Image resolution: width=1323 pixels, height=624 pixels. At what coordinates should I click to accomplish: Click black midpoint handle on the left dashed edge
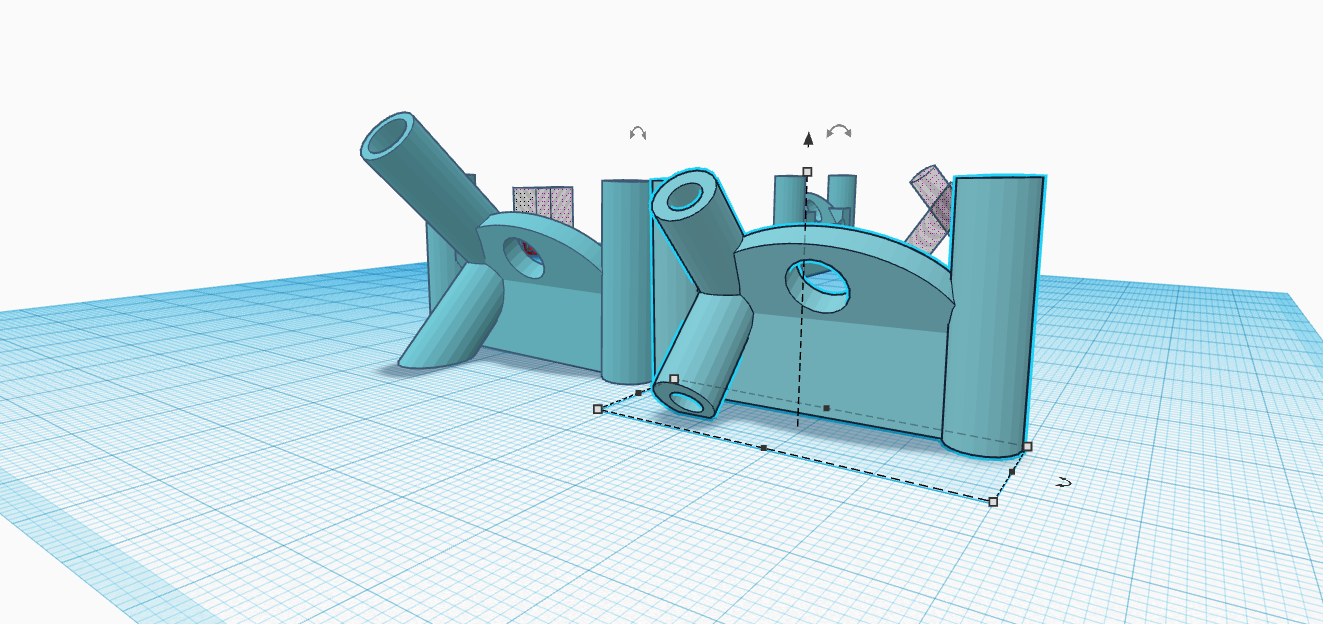639,393
